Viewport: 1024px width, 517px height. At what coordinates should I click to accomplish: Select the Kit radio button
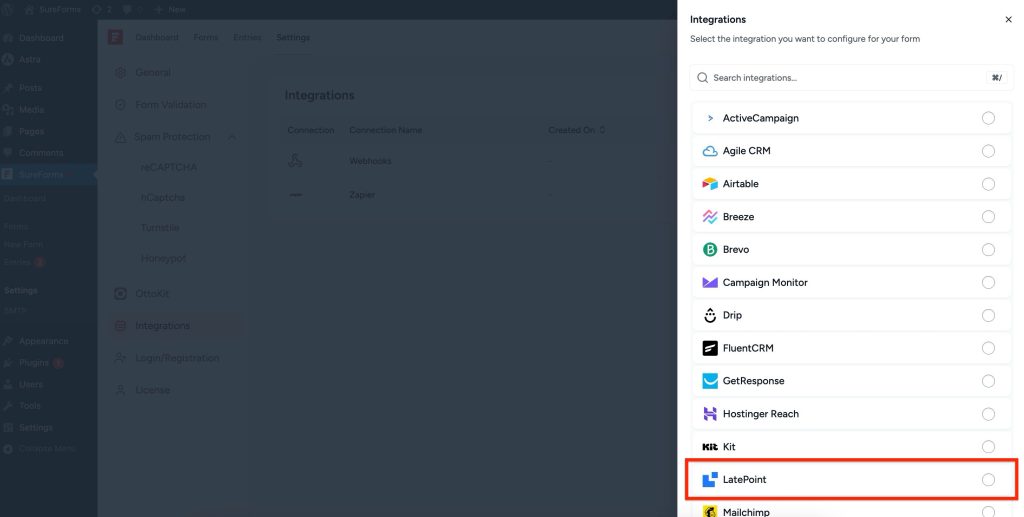(988, 446)
